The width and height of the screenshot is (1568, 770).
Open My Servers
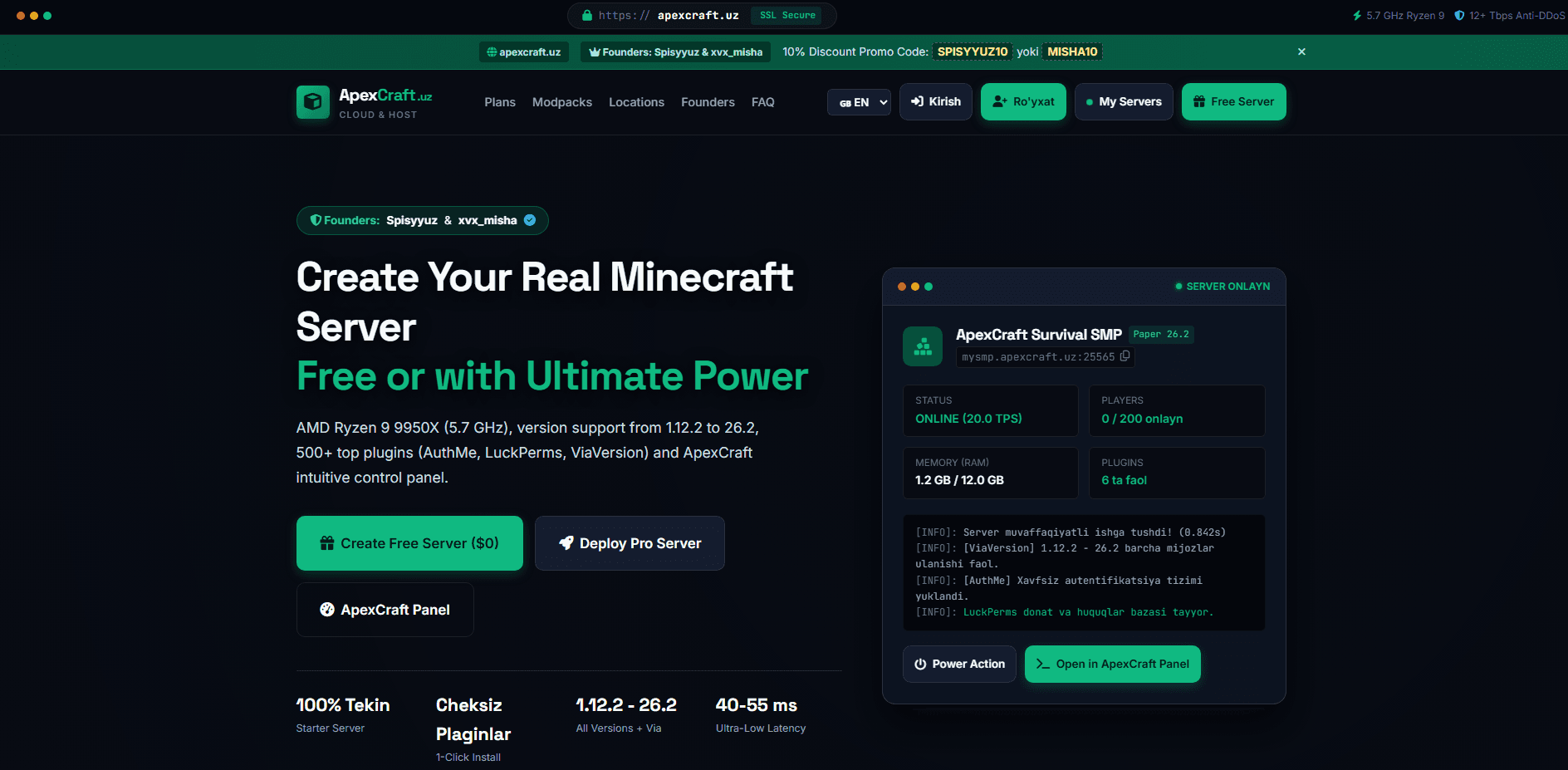[1124, 101]
